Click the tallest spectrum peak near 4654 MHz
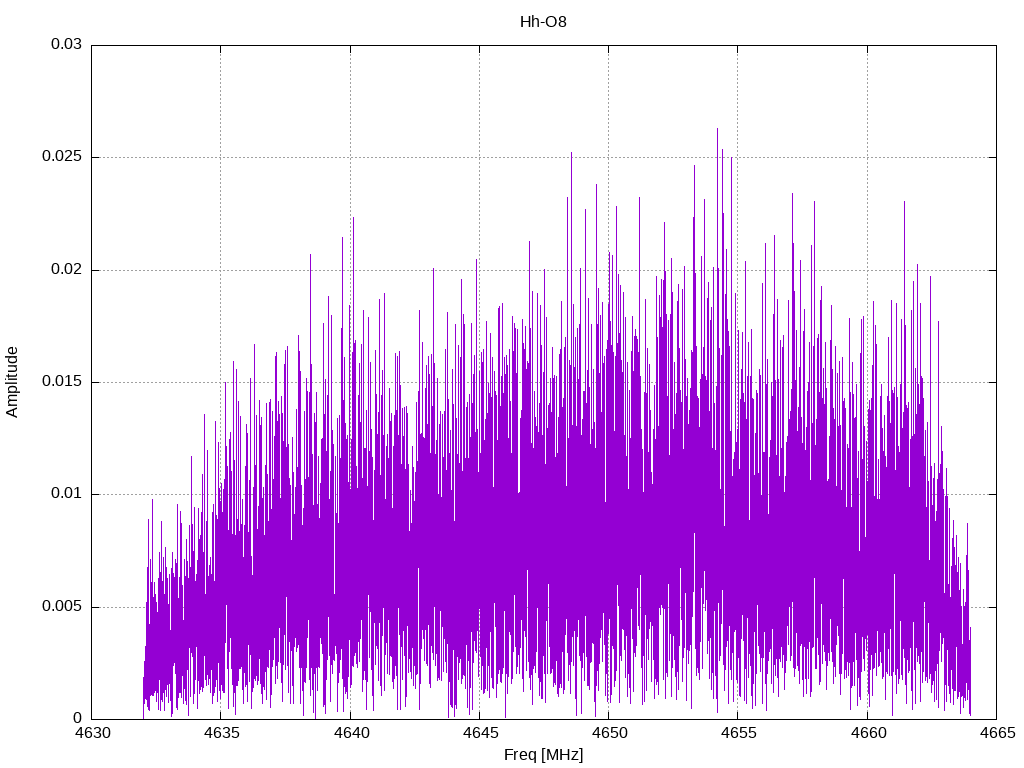The height and width of the screenshot is (768, 1024). 717,131
